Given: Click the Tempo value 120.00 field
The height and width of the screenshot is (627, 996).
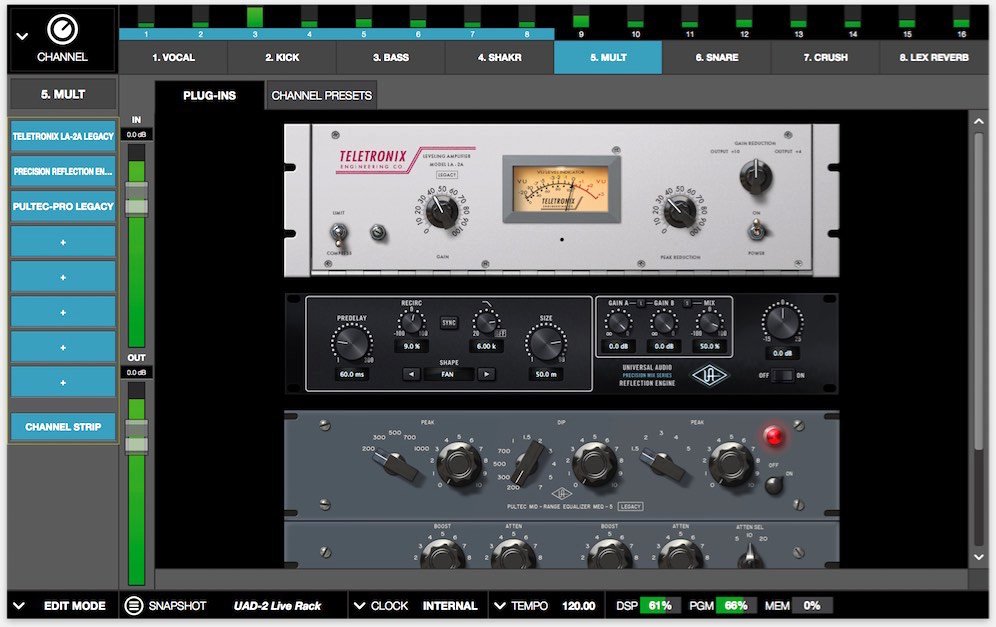Looking at the screenshot, I should point(579,605).
